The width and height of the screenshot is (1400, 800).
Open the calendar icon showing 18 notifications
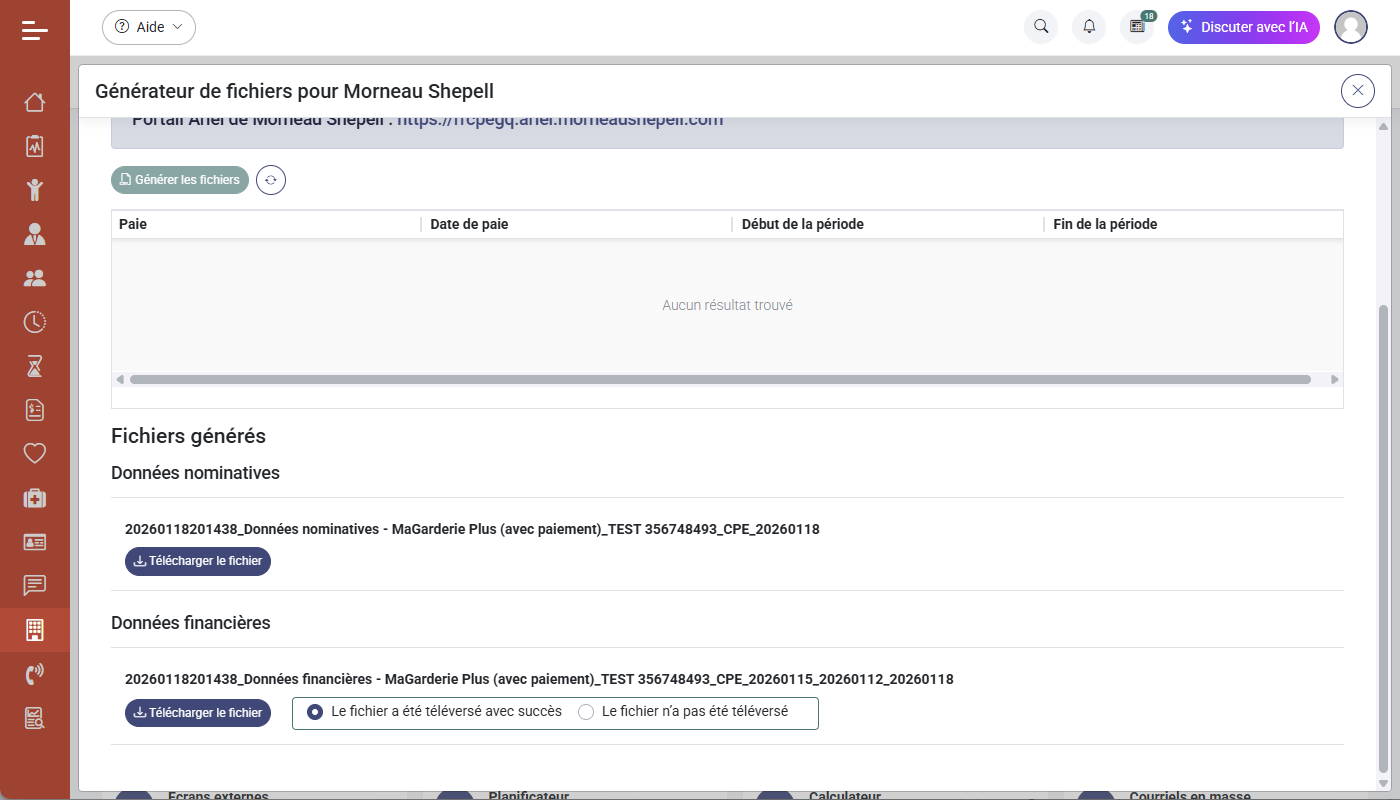point(1137,27)
